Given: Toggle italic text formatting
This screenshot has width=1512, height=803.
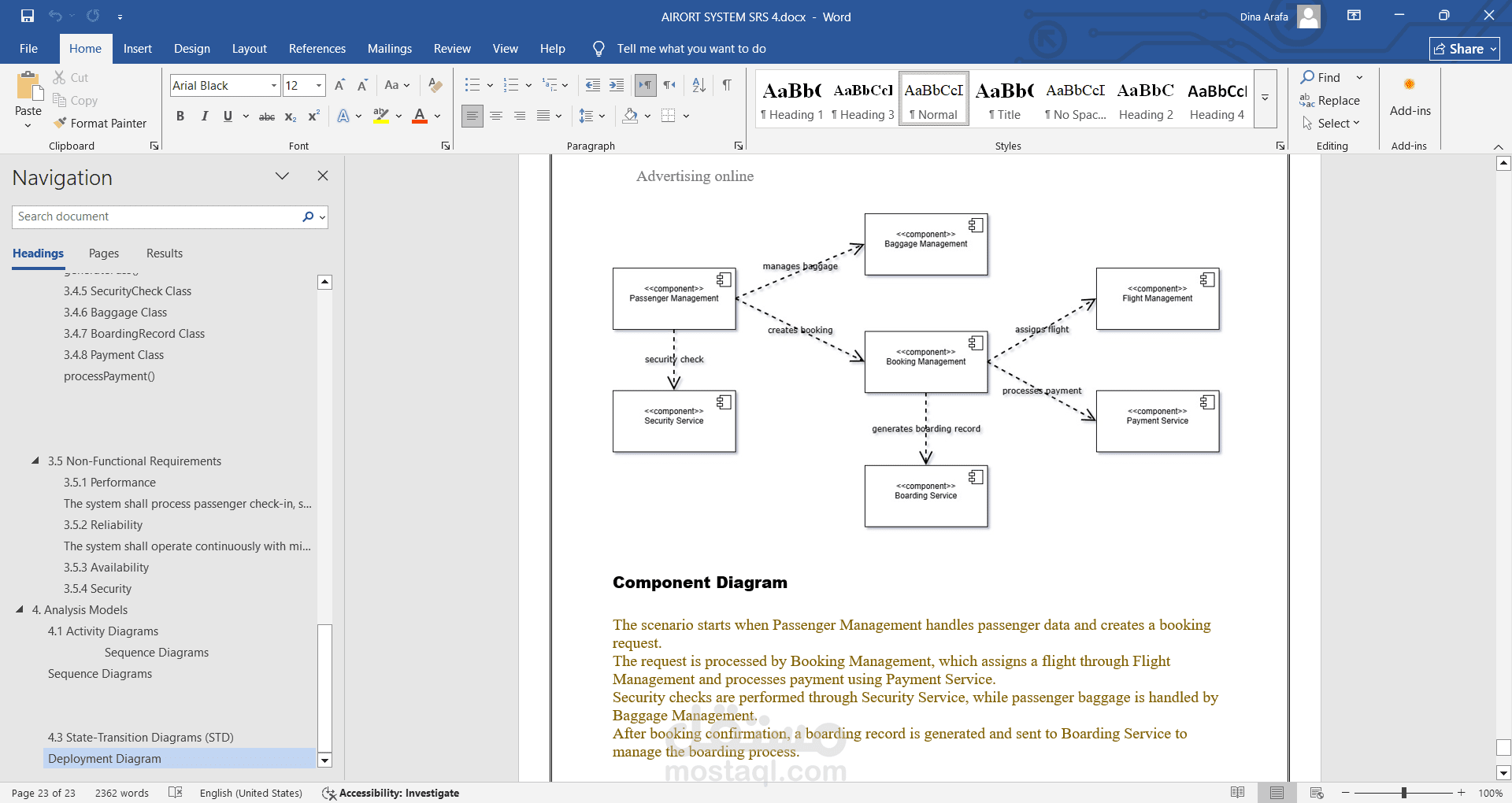Looking at the screenshot, I should (x=205, y=116).
